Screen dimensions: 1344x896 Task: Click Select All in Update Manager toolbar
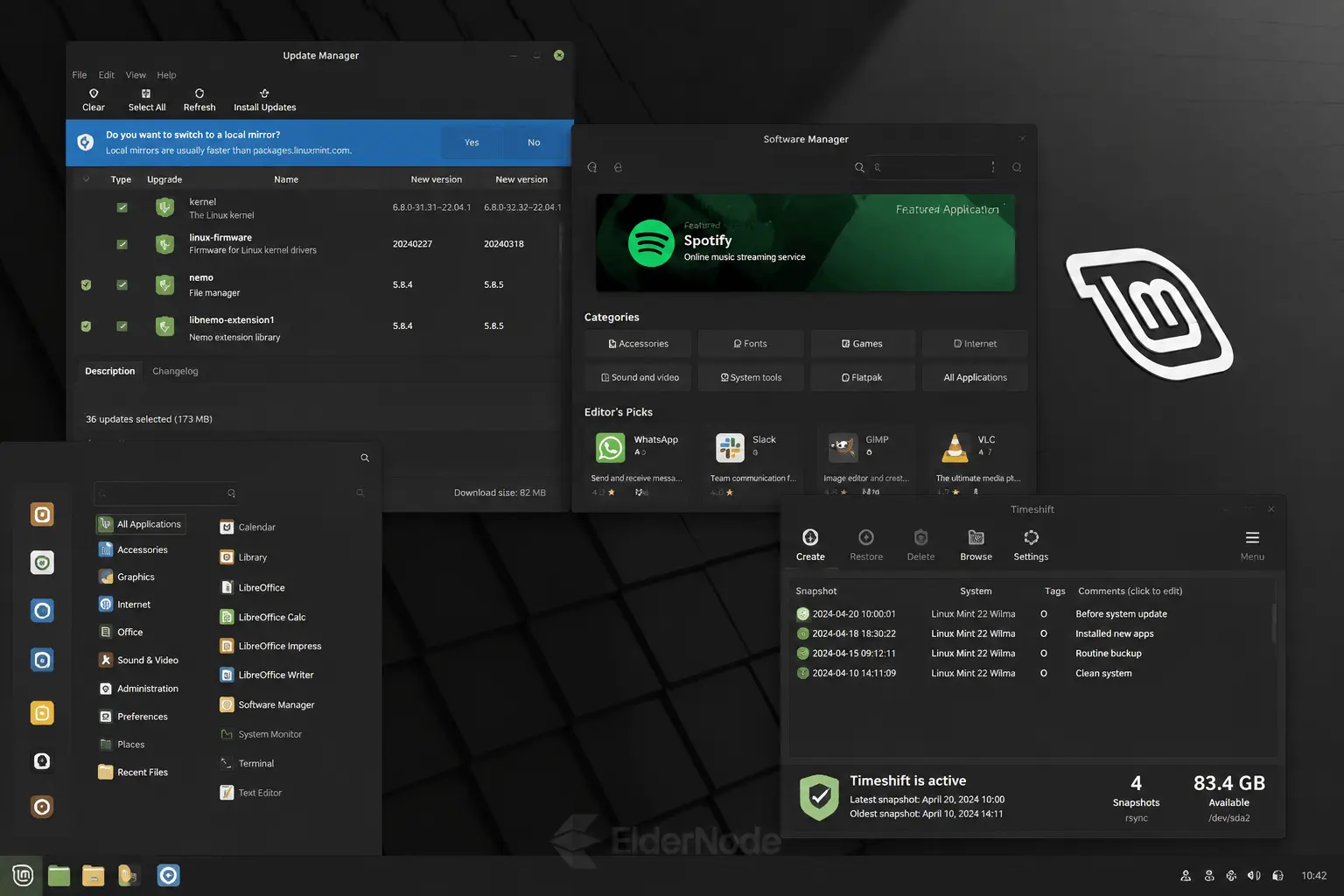147,100
